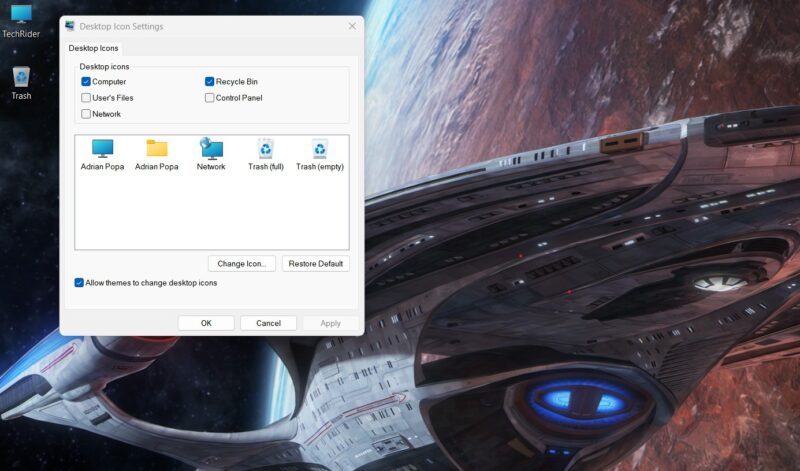Click the Change Icon... button
Screen dimensions: 800x471
click(242, 264)
